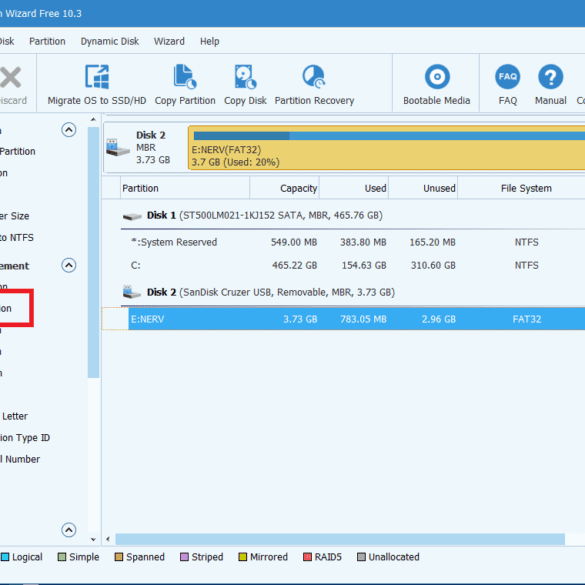Collapse the top sidebar section chevron
Viewport: 585px width, 585px height.
(69, 130)
